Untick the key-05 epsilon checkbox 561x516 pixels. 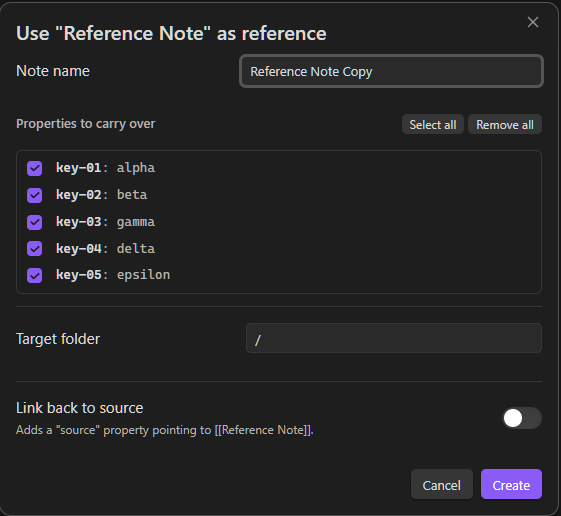pyautogui.click(x=35, y=275)
